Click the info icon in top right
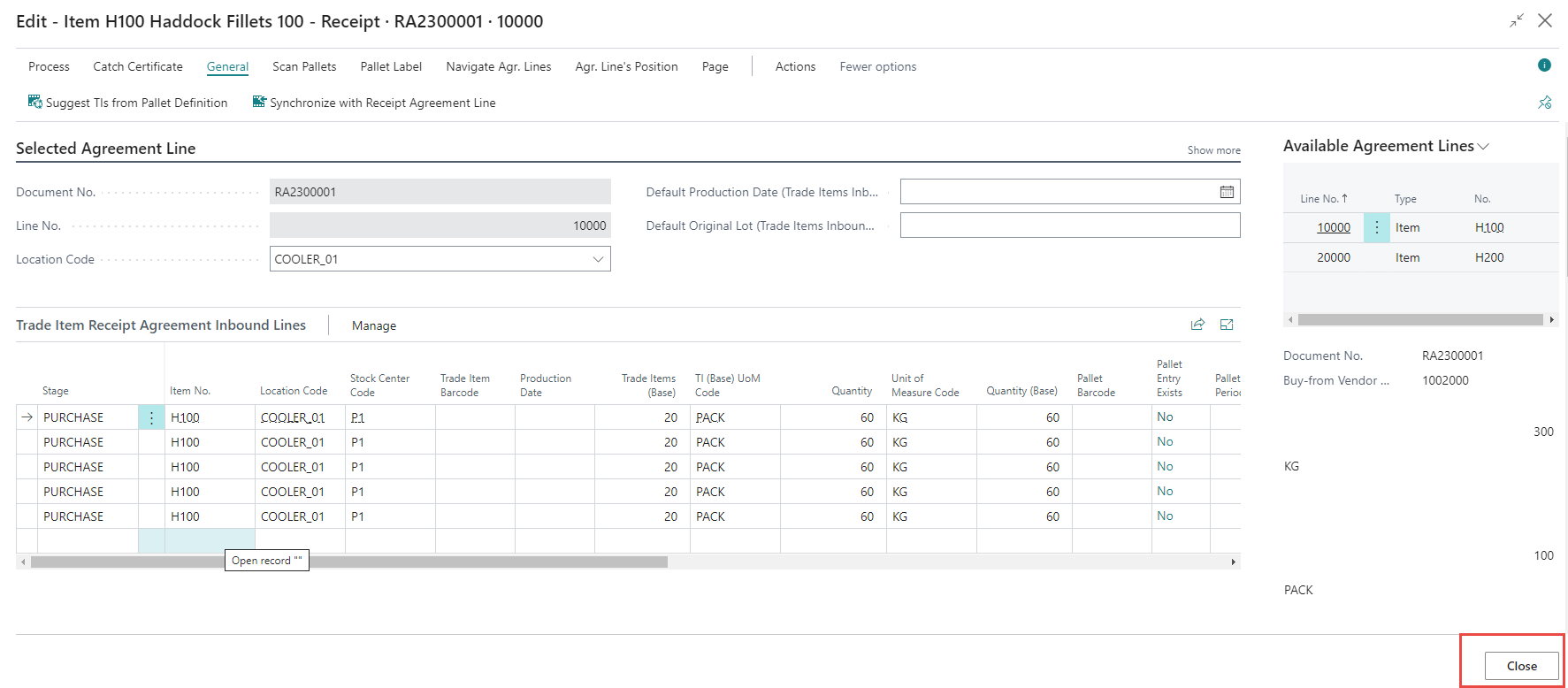This screenshot has width=1568, height=688. [1544, 65]
